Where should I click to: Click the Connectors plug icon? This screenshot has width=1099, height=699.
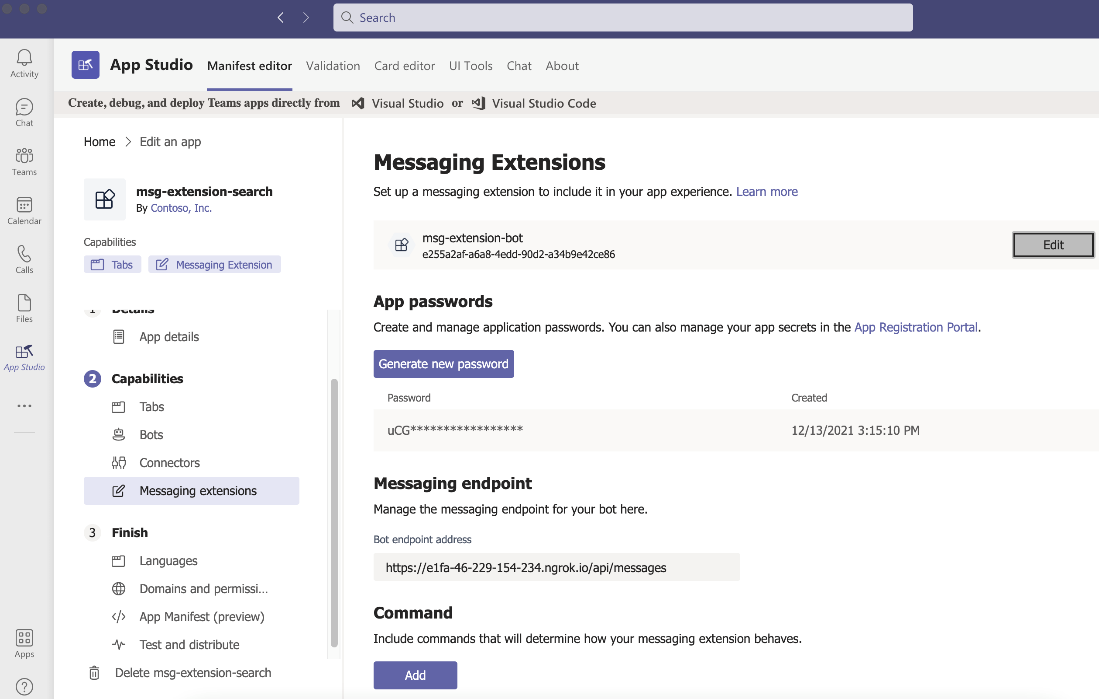coord(118,463)
